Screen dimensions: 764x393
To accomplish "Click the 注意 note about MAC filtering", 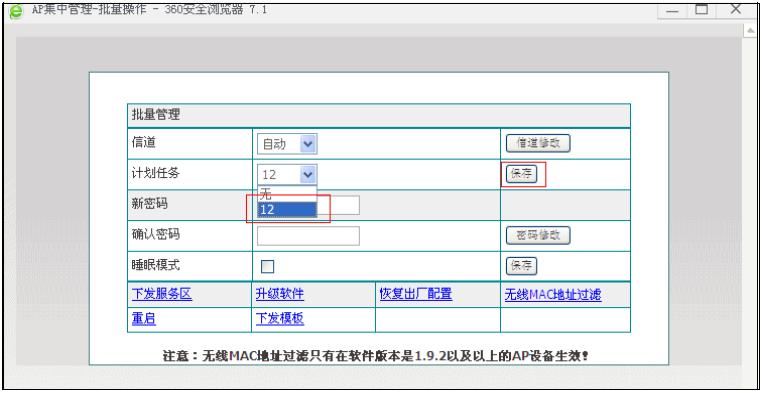I will tap(376, 356).
